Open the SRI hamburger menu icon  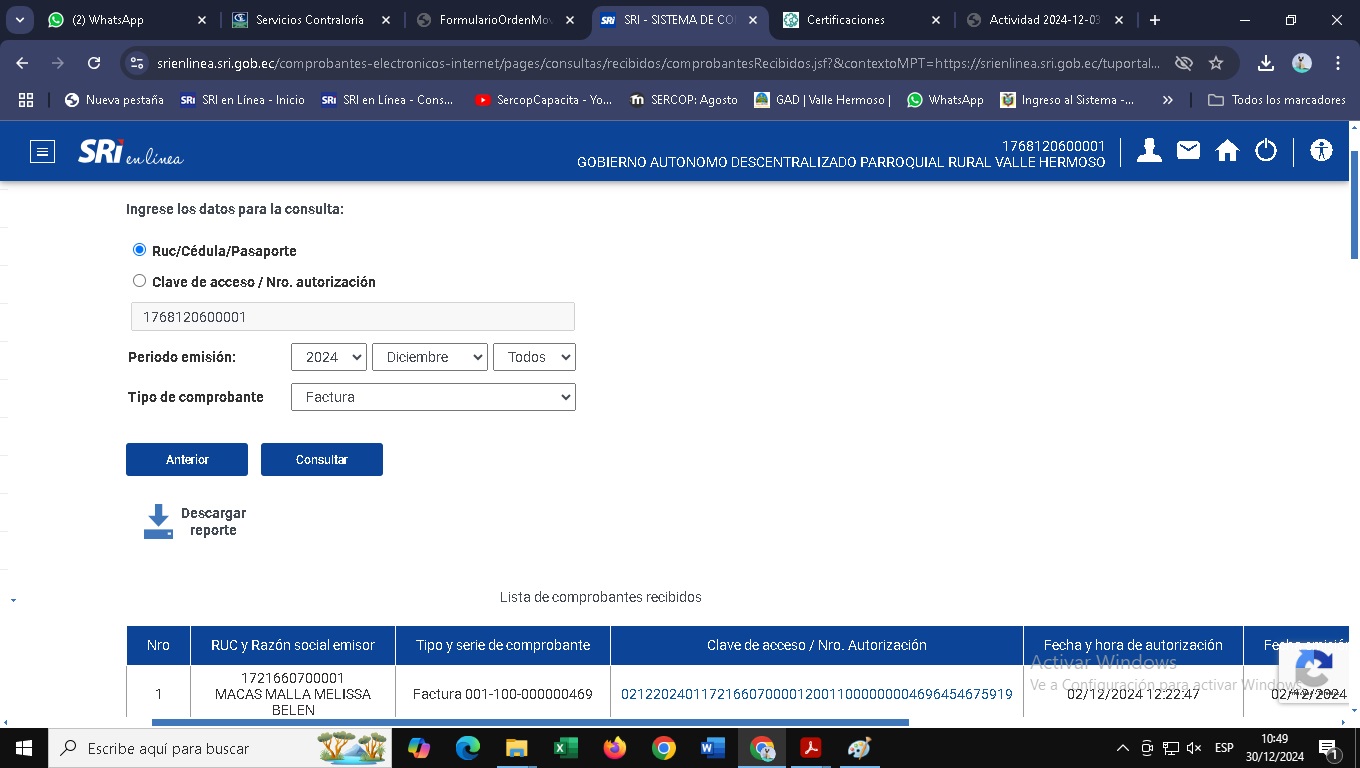(x=42, y=152)
